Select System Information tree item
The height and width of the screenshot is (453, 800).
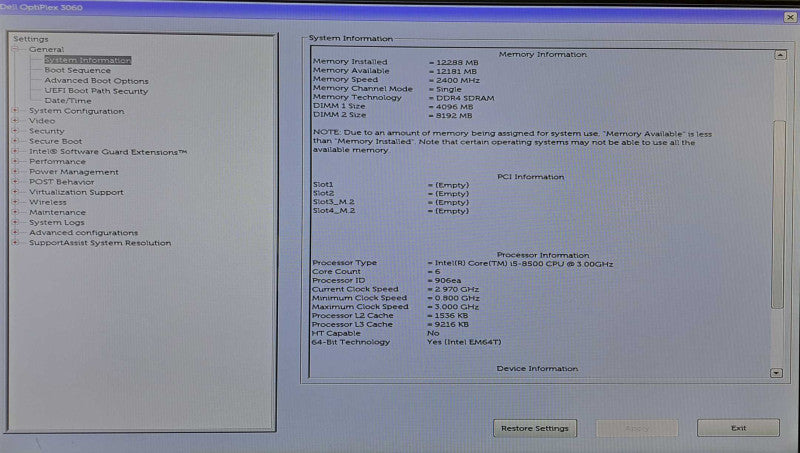coord(88,60)
